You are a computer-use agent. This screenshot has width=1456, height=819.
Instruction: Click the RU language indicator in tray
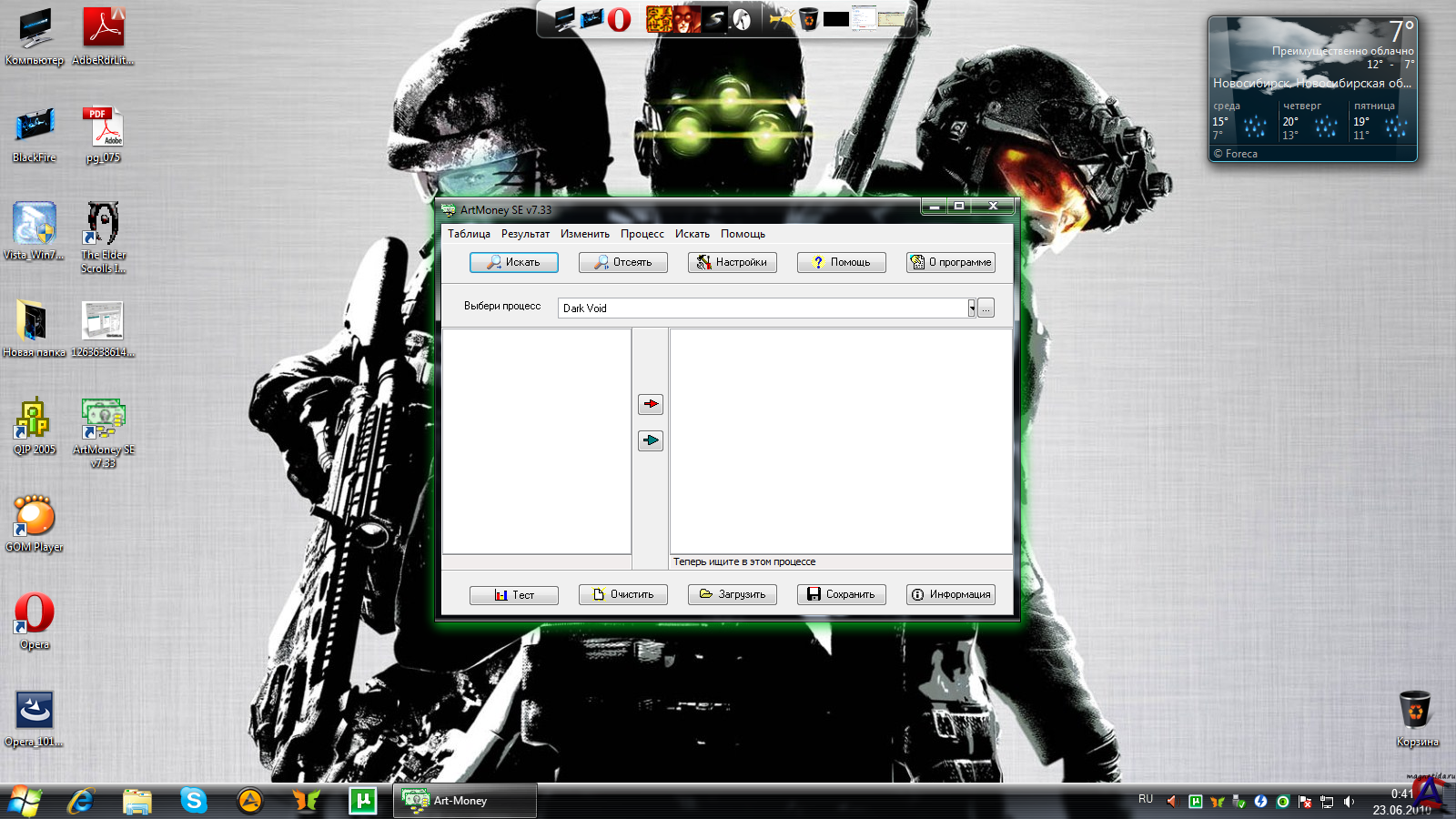1146,799
